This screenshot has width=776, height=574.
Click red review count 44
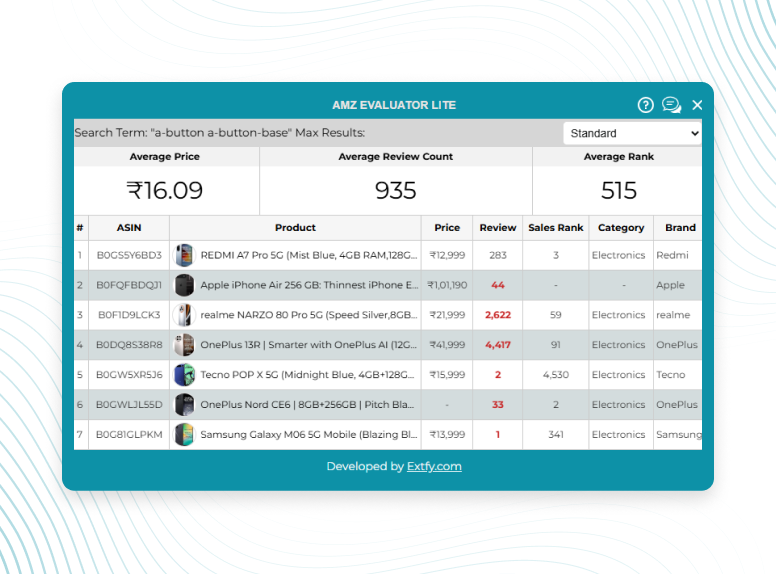498,285
